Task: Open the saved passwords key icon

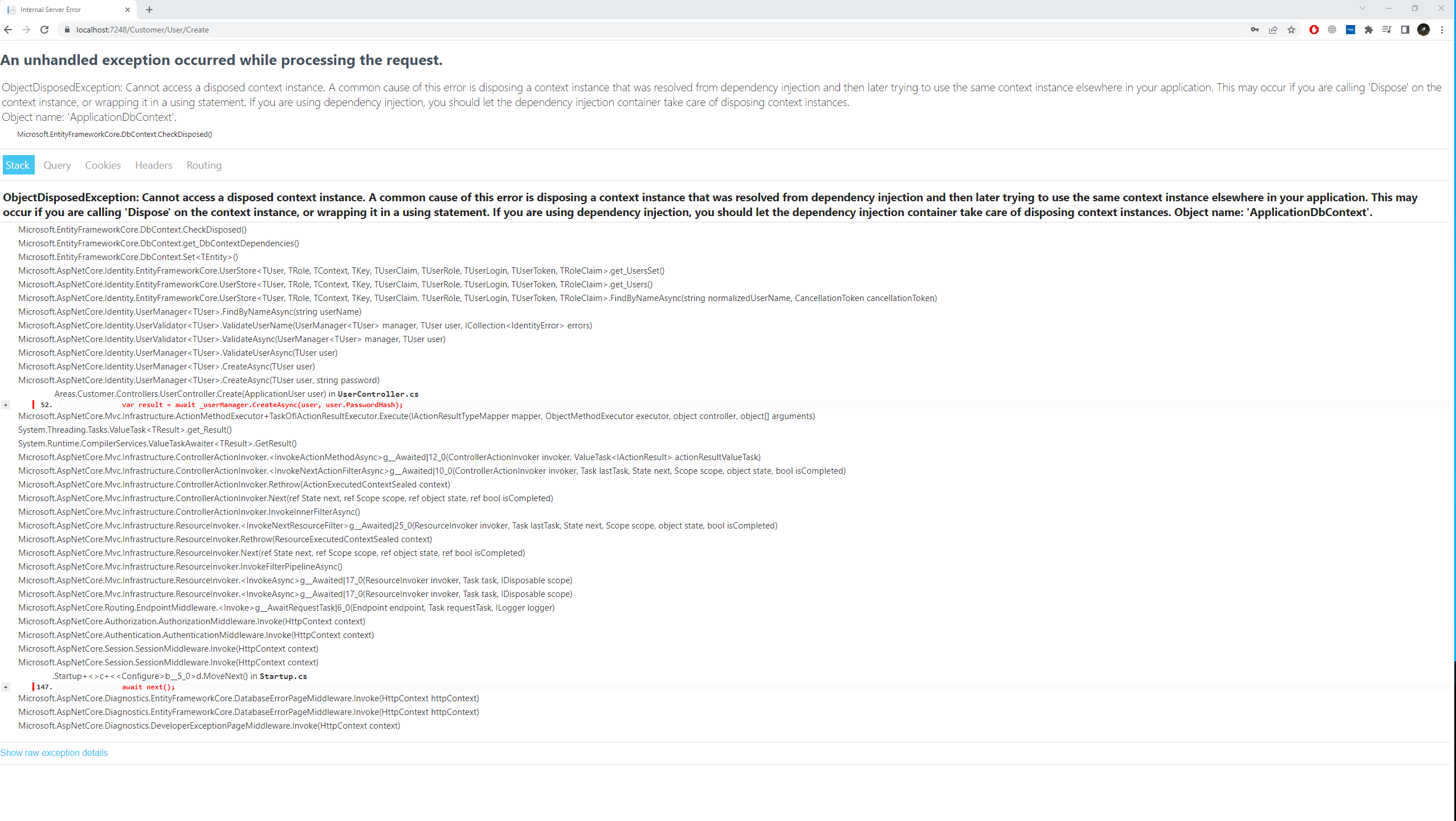Action: point(1254,30)
